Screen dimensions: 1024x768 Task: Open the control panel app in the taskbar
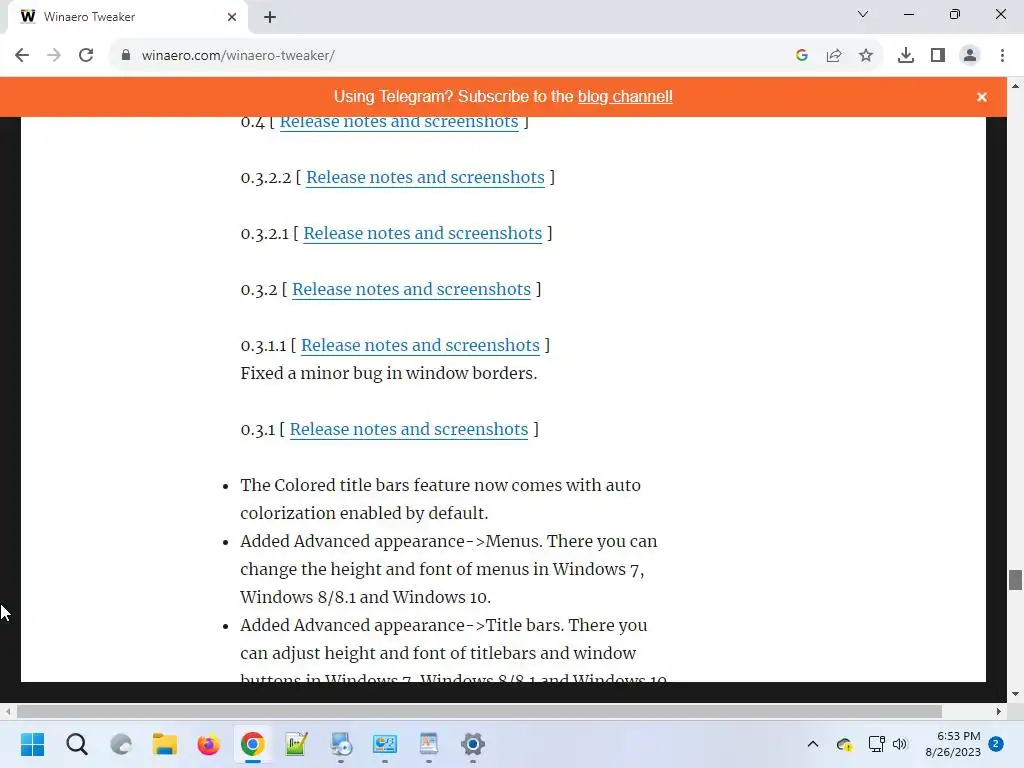click(385, 744)
